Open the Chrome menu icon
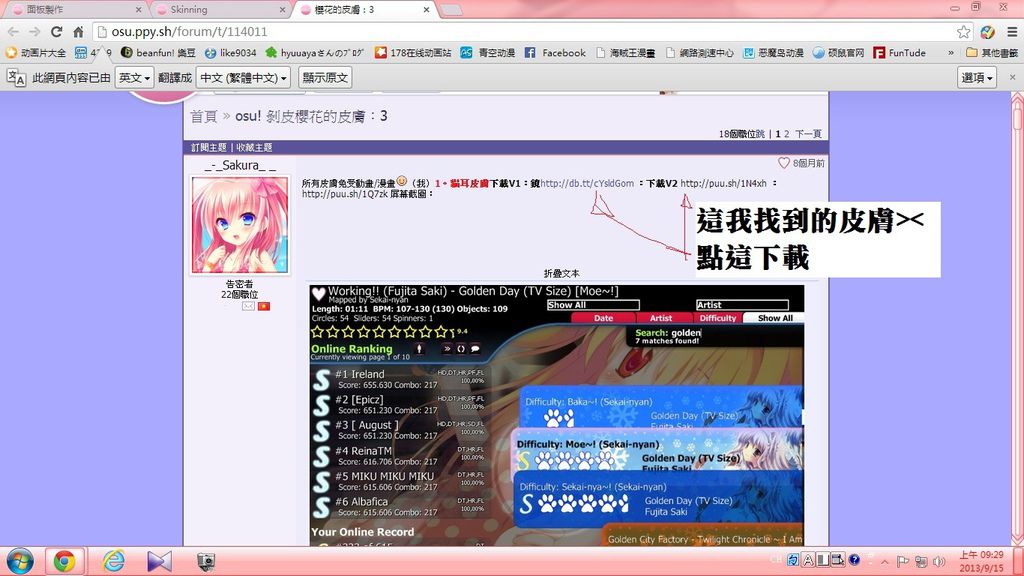Image resolution: width=1024 pixels, height=576 pixels. [1012, 31]
